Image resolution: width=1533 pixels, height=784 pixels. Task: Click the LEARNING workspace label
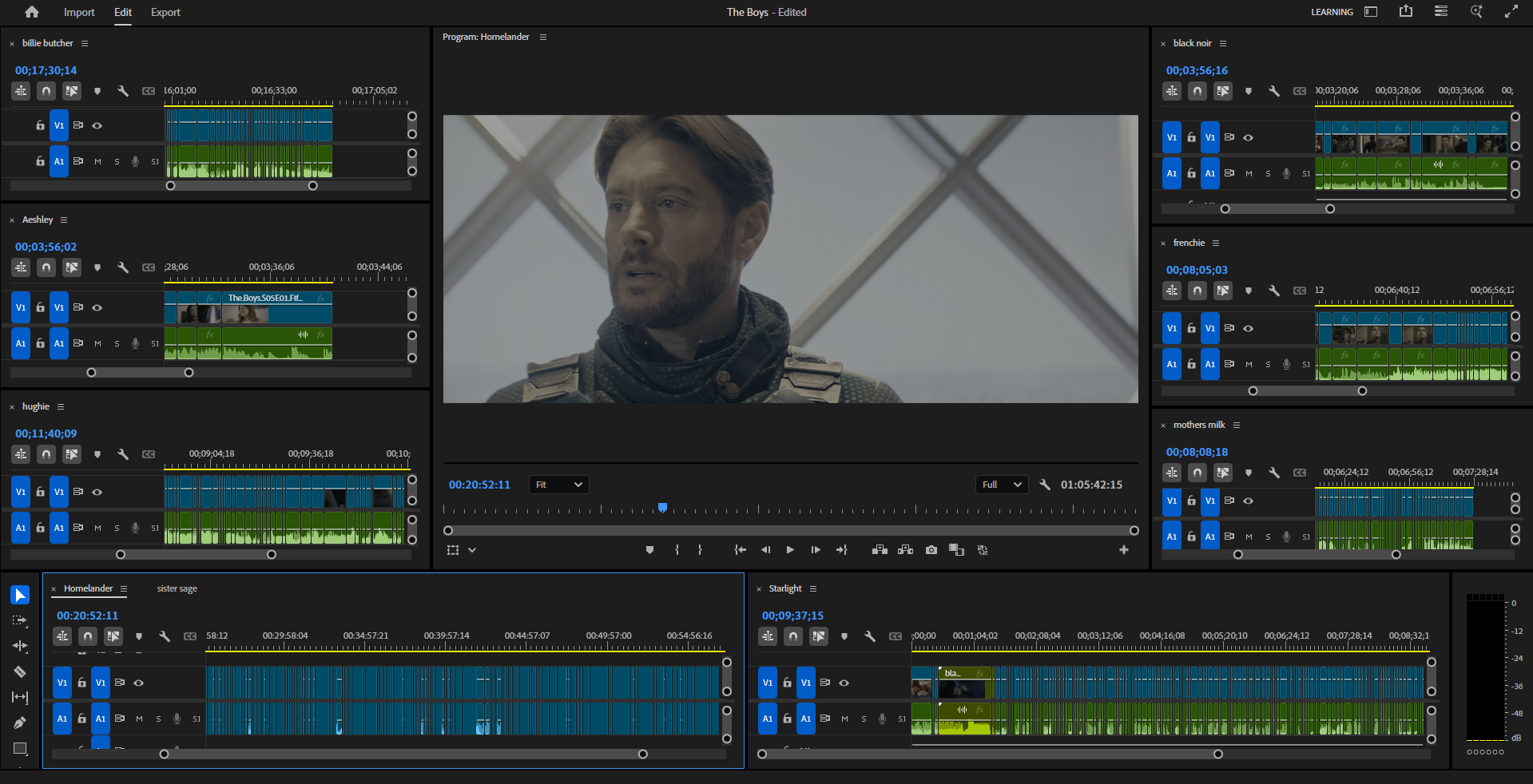pyautogui.click(x=1331, y=12)
